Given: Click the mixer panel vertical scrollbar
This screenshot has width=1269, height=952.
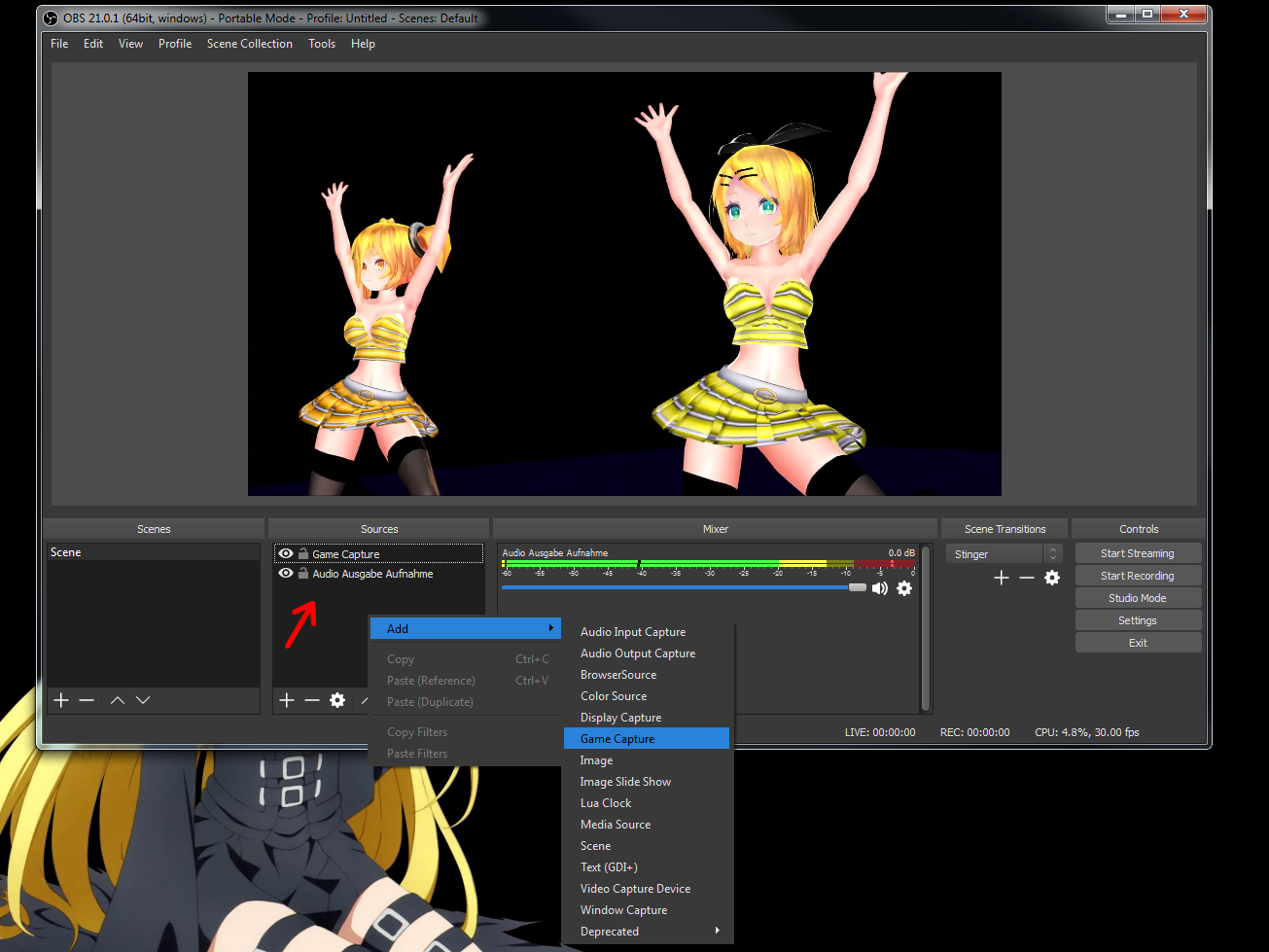Looking at the screenshot, I should (926, 628).
